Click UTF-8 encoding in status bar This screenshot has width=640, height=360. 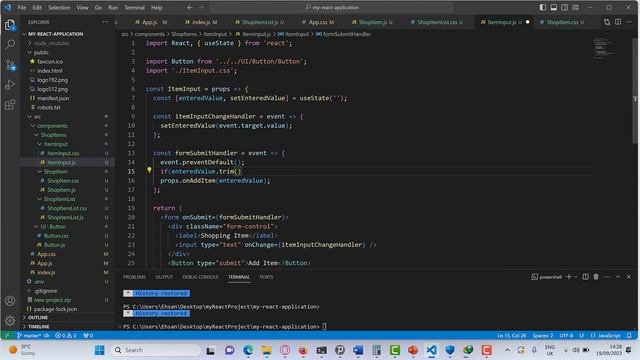tap(566, 336)
